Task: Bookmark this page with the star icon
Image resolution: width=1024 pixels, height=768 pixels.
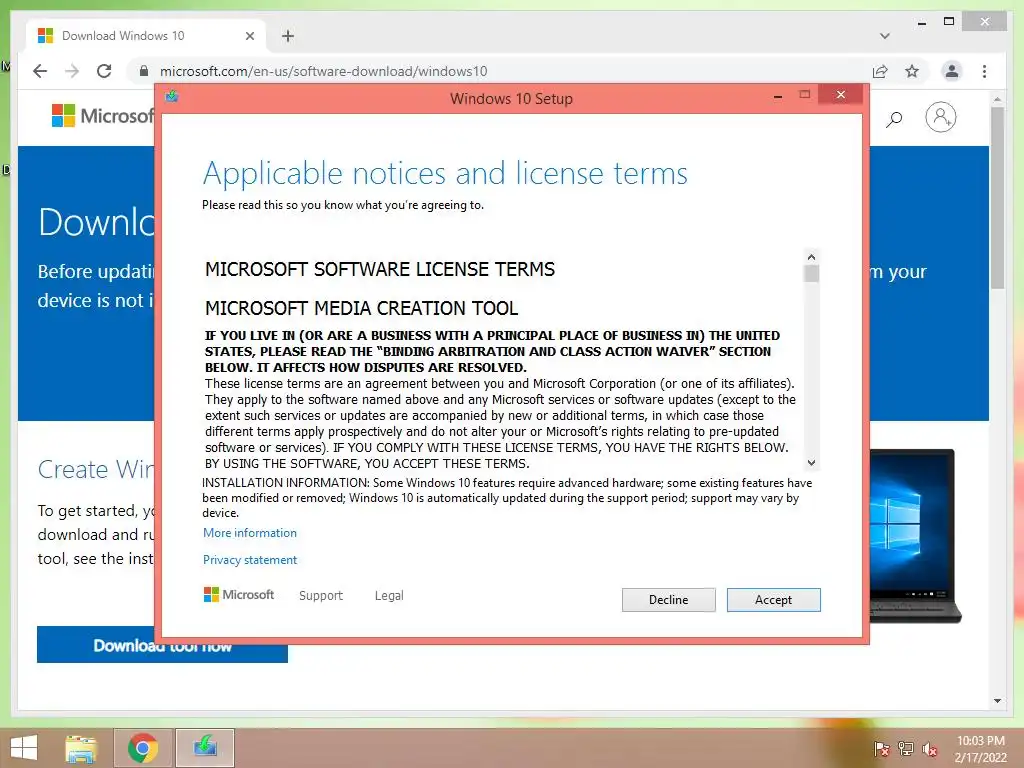Action: pyautogui.click(x=912, y=71)
